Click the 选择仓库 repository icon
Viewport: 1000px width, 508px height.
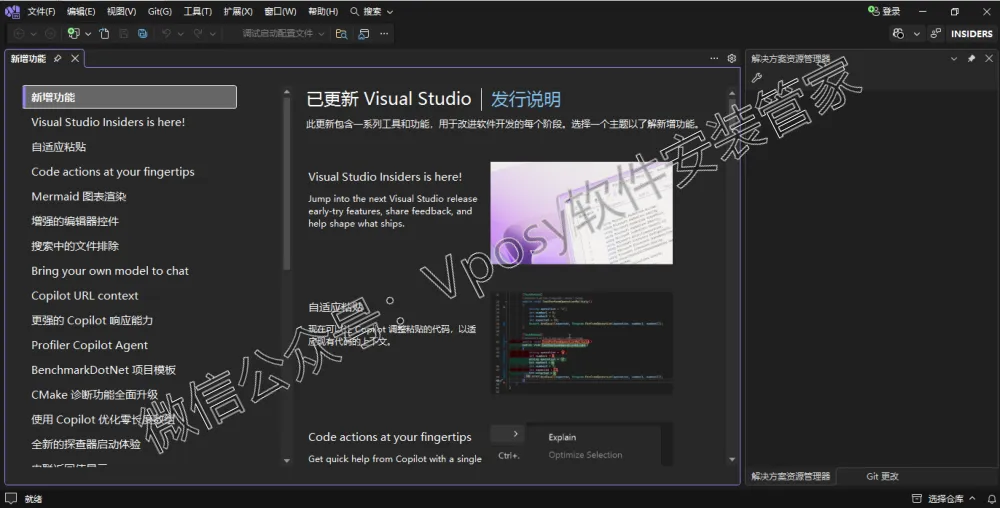tap(916, 498)
